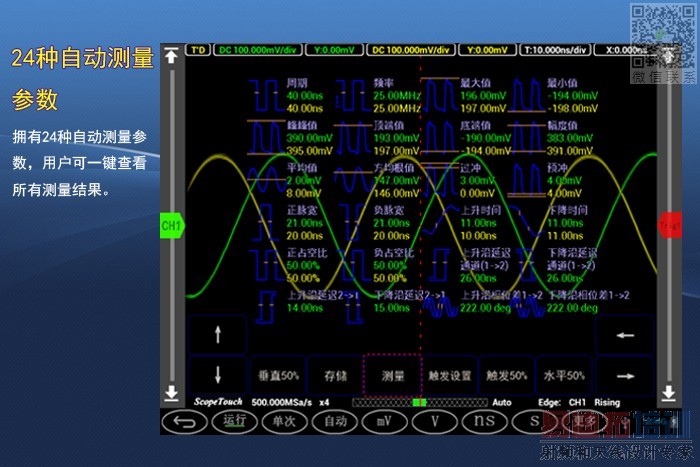The image size is (700, 467).
Task: Click the 垂直50% menu button
Action: tap(279, 375)
